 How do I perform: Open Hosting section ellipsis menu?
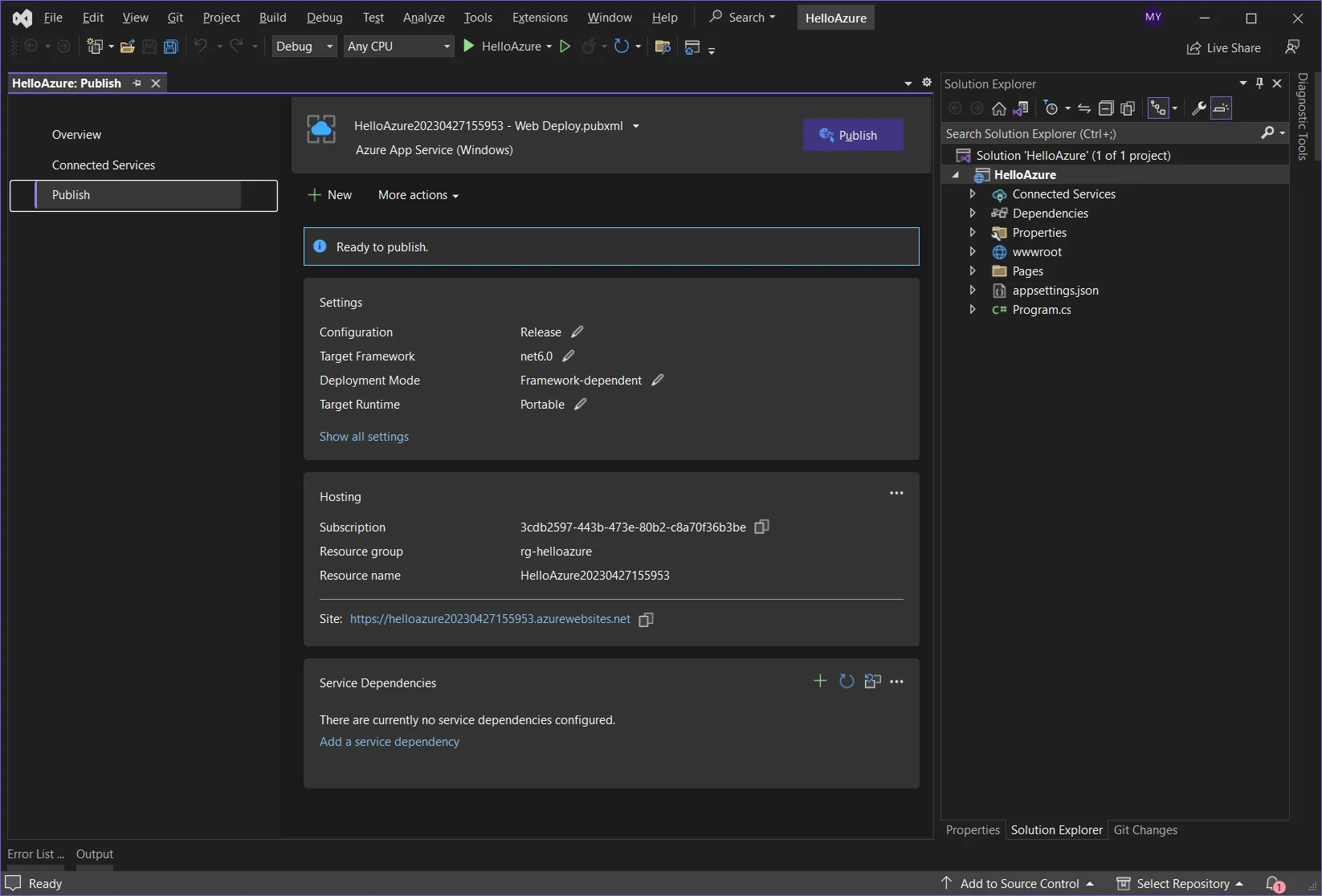[896, 493]
